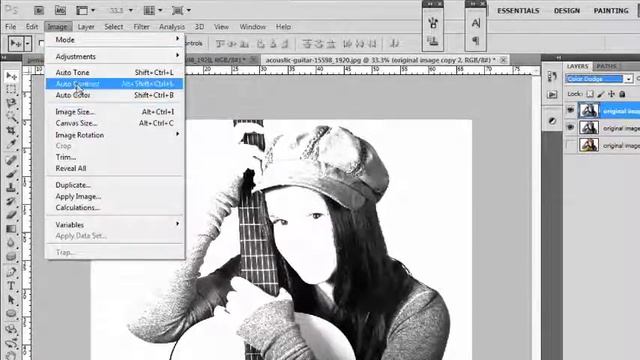This screenshot has width=640, height=360.
Task: Open the History panel from the dock
Action: tap(552, 76)
